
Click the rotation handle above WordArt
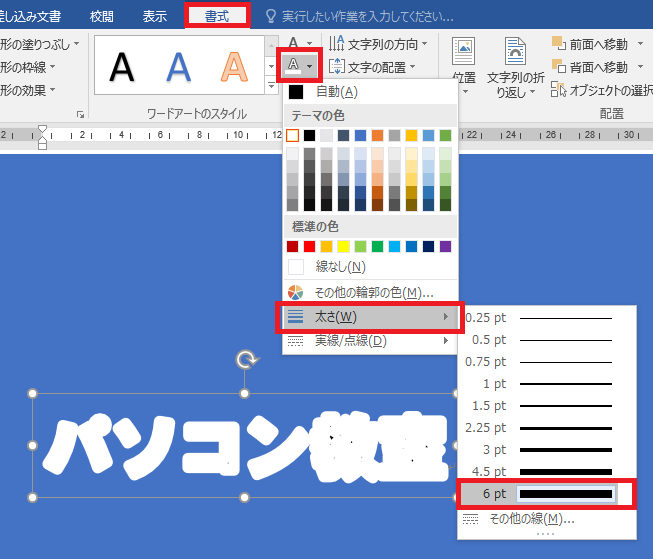click(246, 359)
